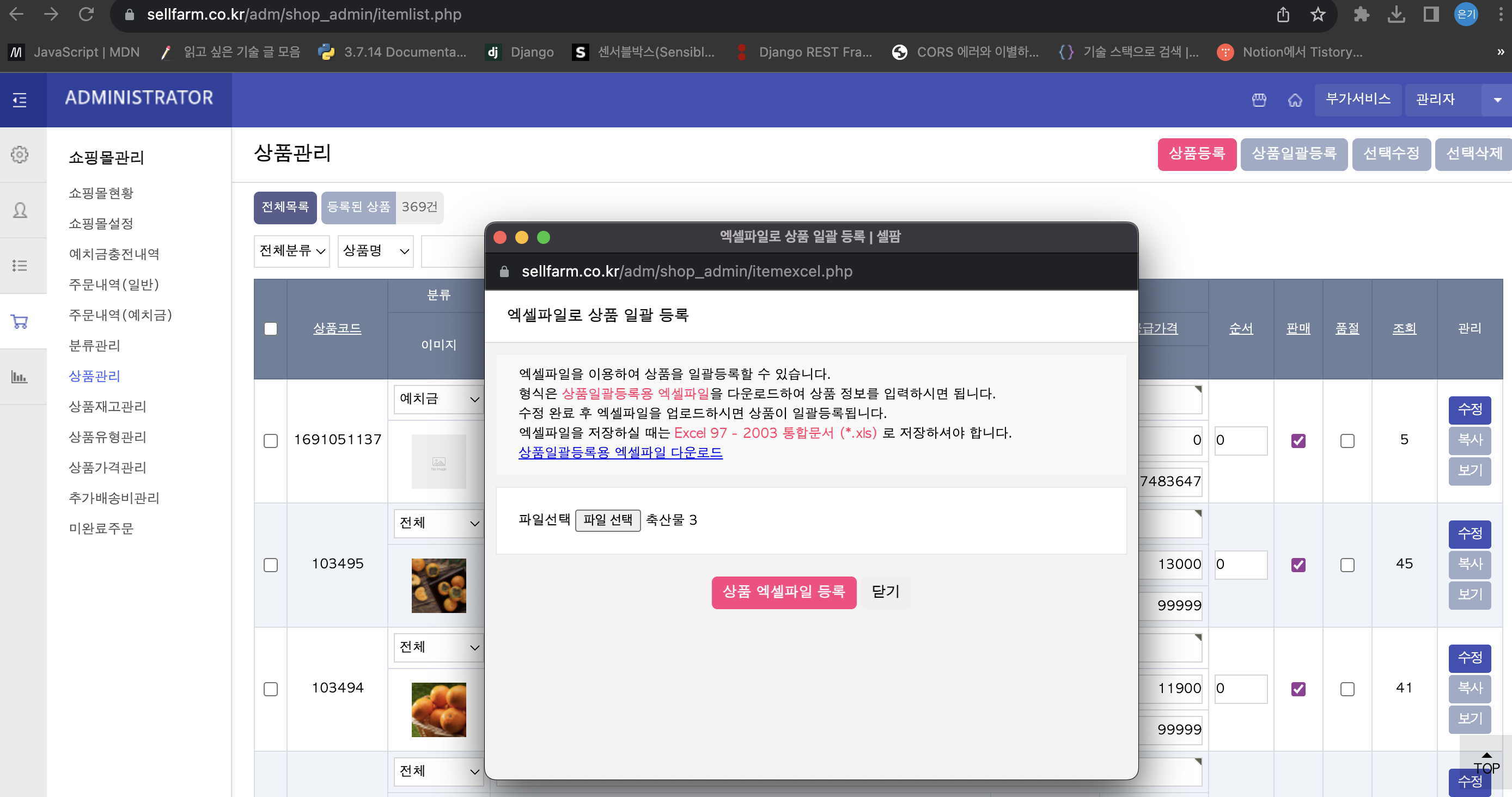Open the 예치금 category dropdown in first row

pos(438,399)
